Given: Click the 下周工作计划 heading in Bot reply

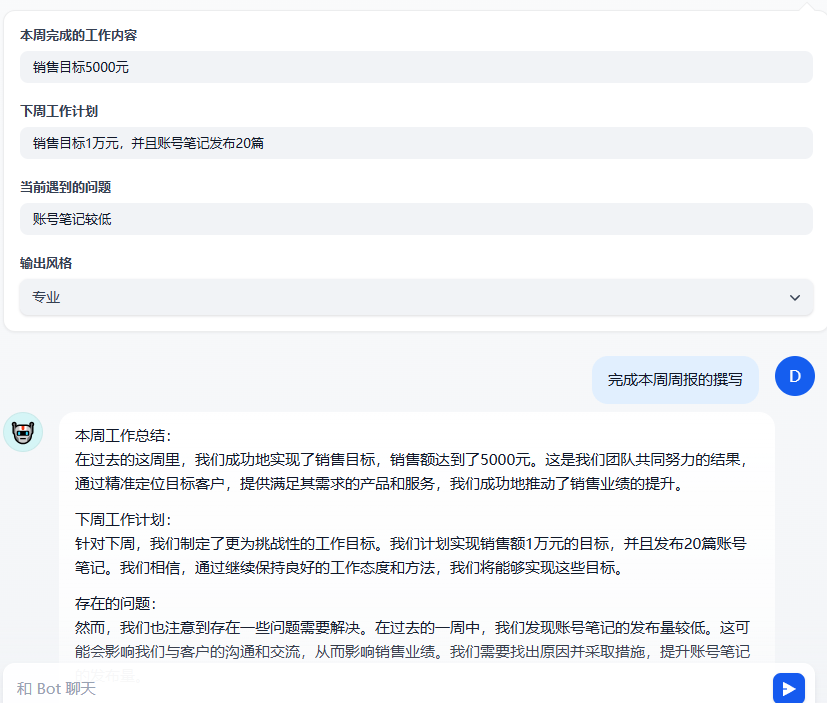Looking at the screenshot, I should point(123,520).
